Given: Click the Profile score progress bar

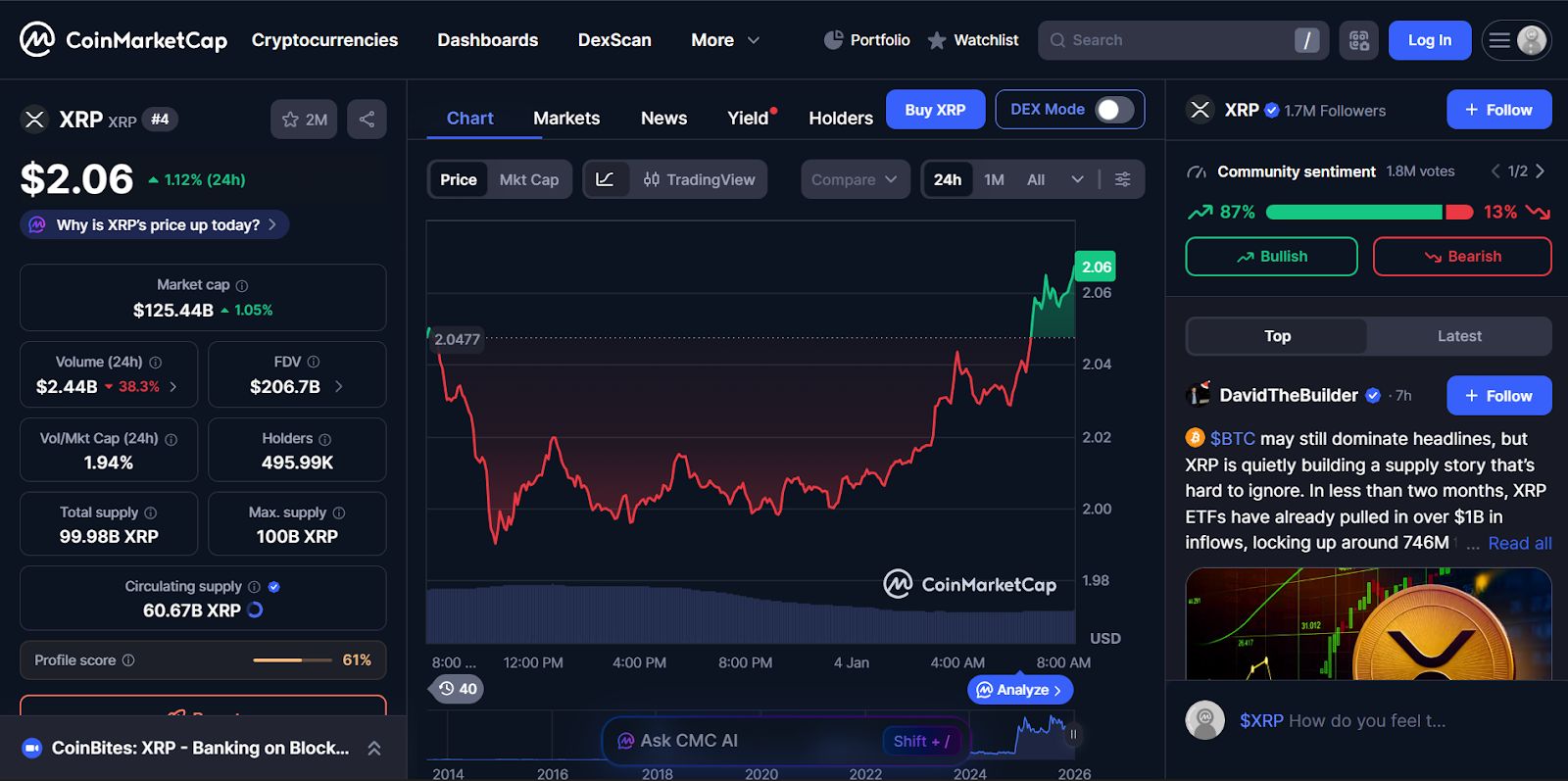Looking at the screenshot, I should pyautogui.click(x=292, y=660).
